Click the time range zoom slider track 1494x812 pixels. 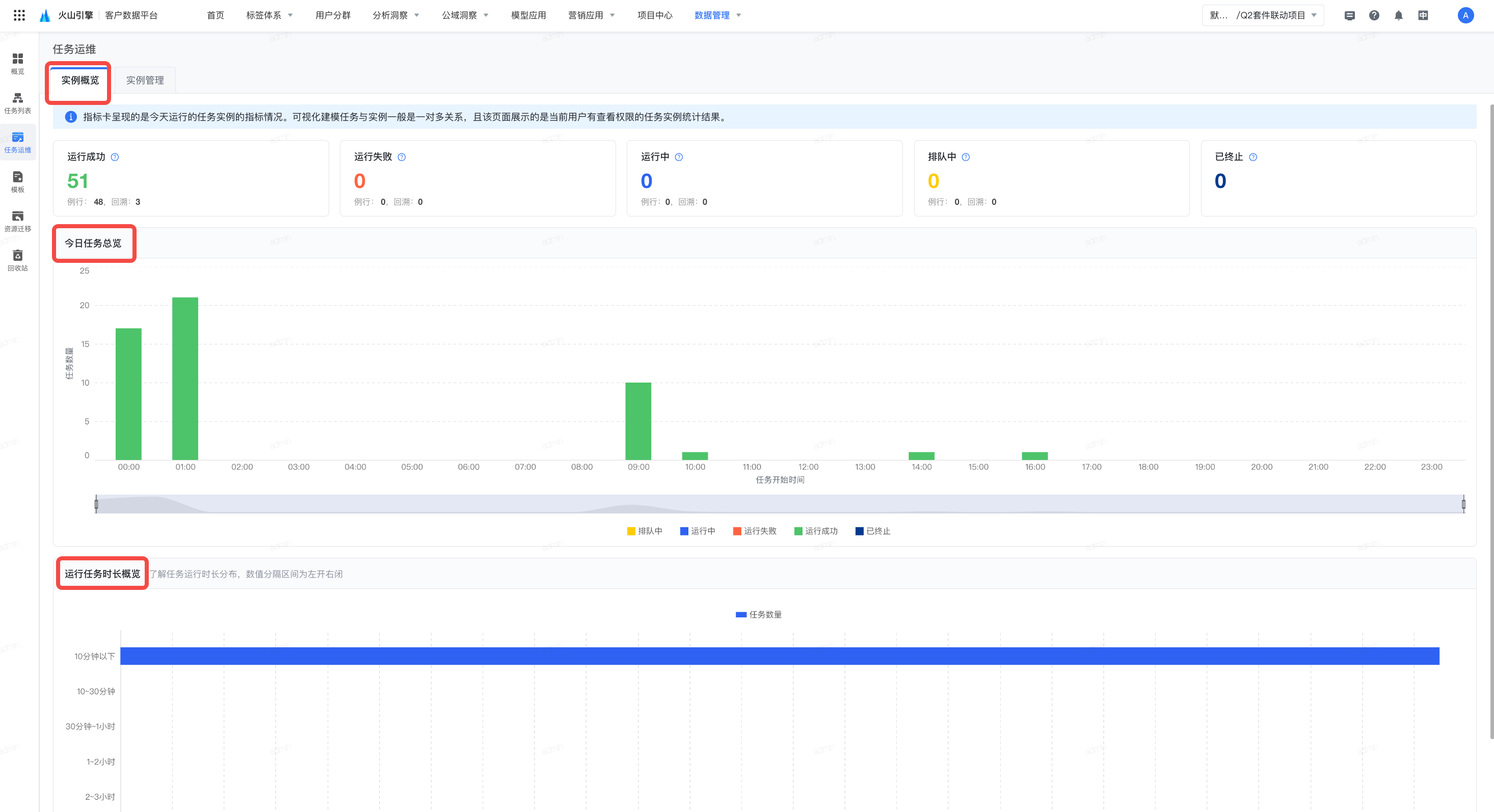780,504
